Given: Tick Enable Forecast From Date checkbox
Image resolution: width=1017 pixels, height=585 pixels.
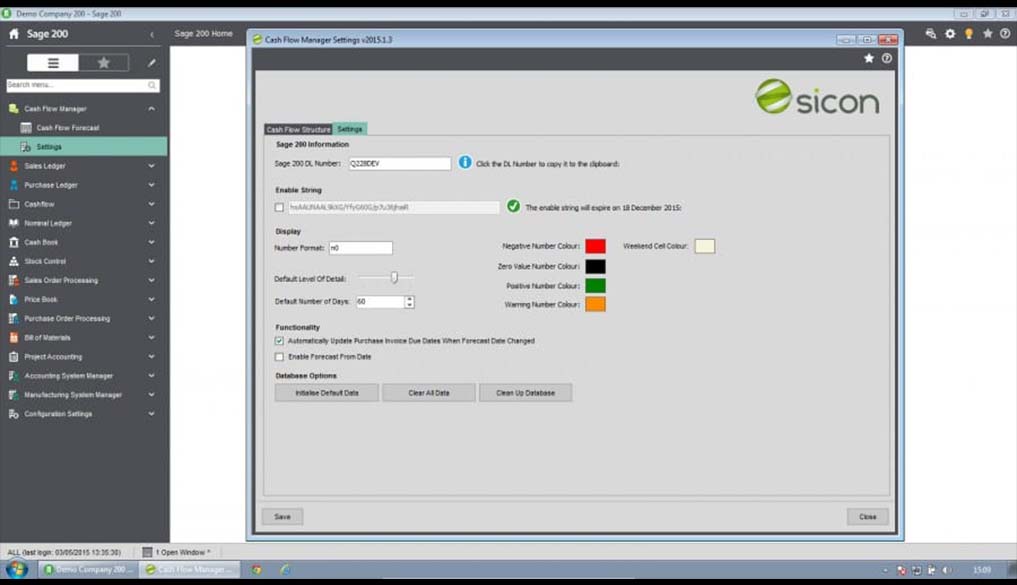Looking at the screenshot, I should (280, 357).
